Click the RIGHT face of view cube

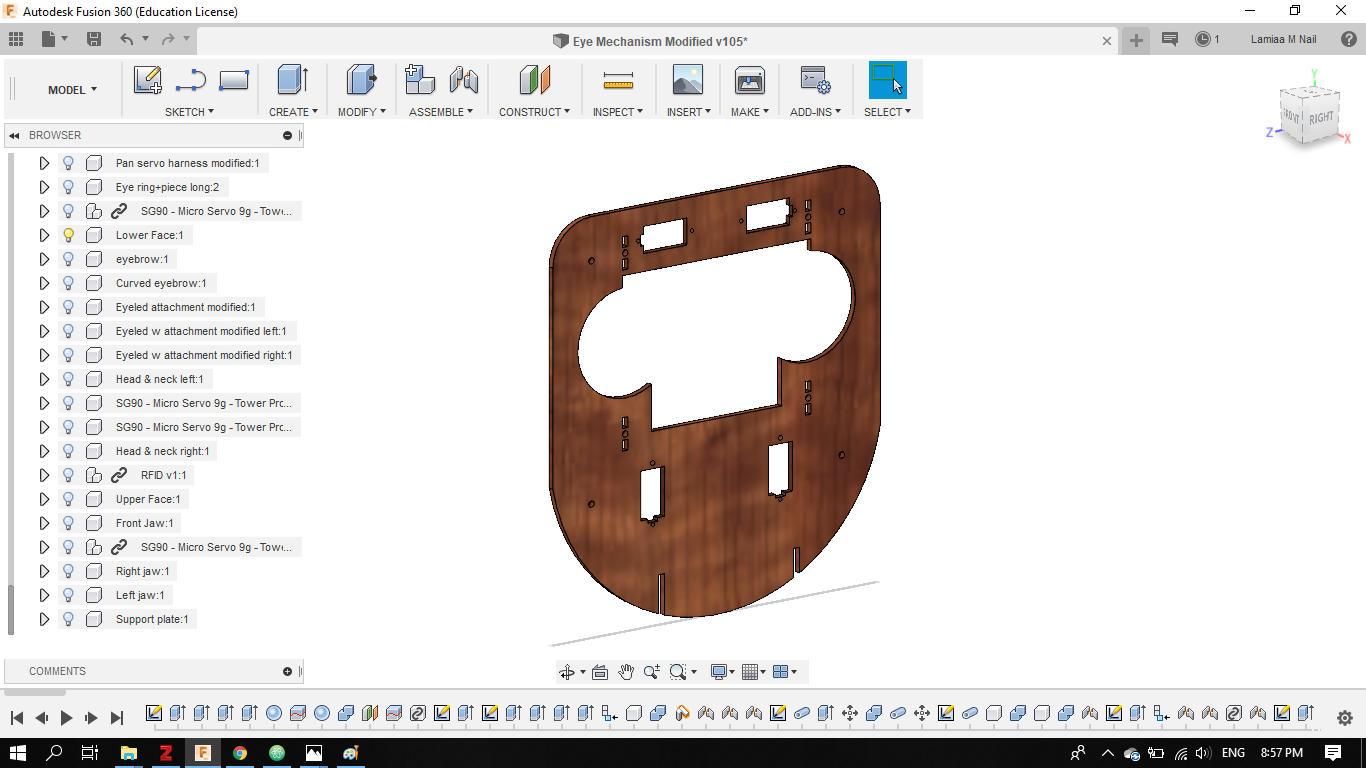pos(1321,117)
